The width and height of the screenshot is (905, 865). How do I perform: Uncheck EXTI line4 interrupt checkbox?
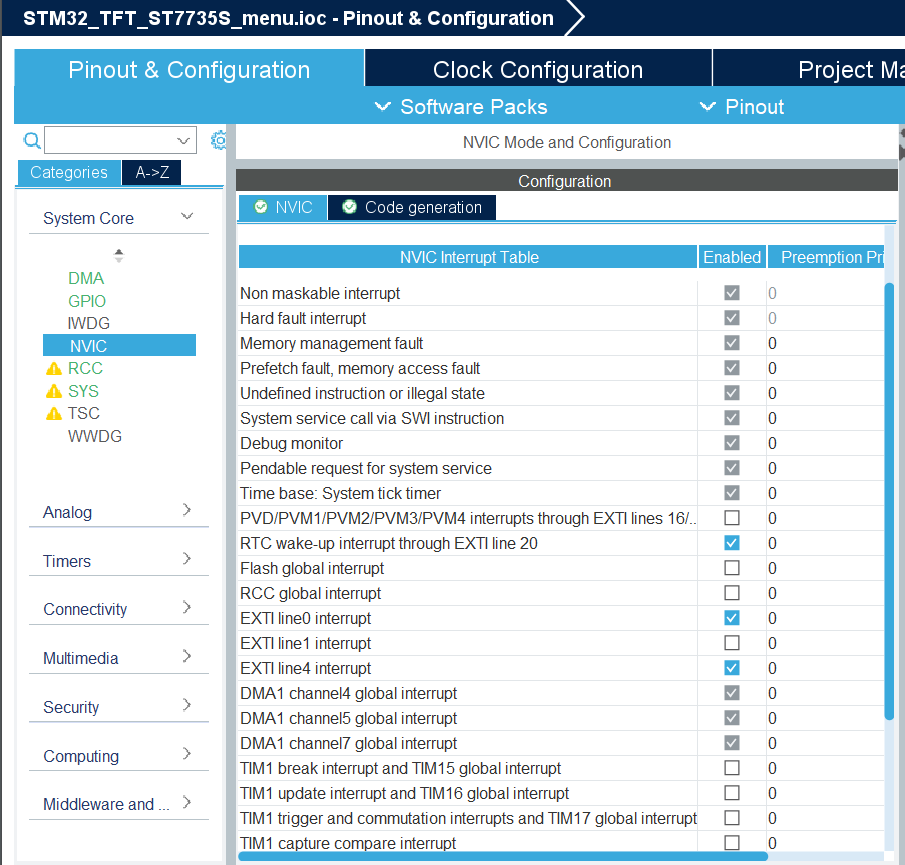pos(732,668)
